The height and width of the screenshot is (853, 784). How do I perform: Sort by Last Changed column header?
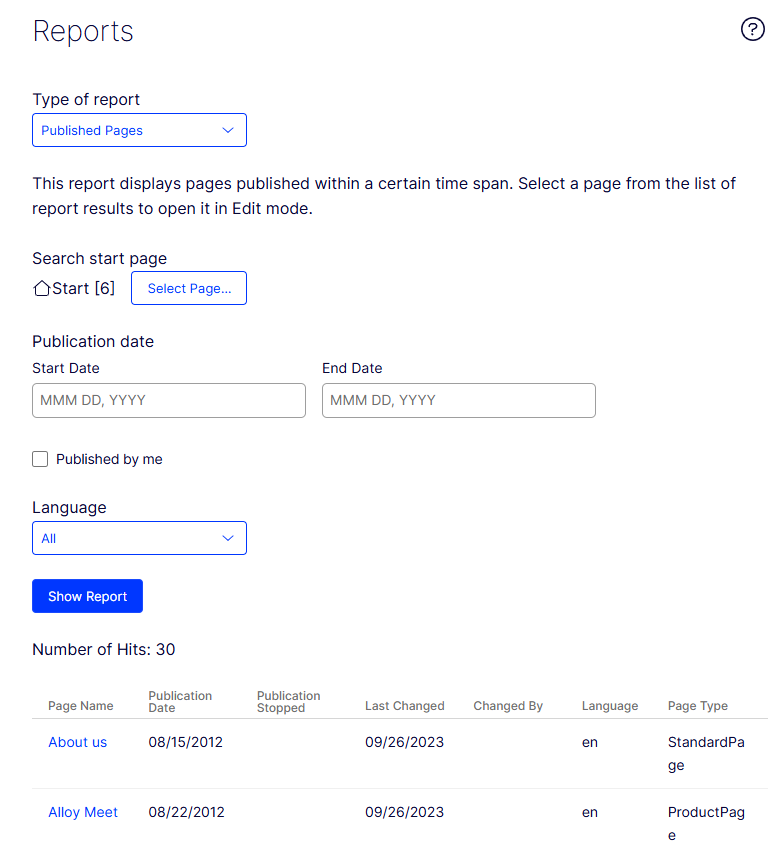405,706
